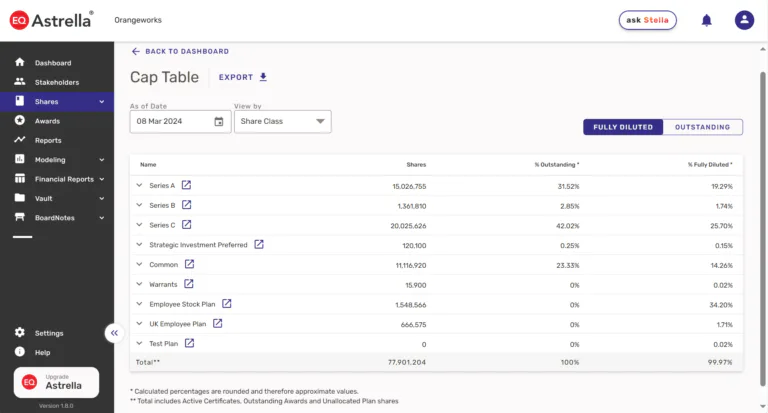768x413 pixels.
Task: Expand the Shares menu chevron
Action: [102, 102]
